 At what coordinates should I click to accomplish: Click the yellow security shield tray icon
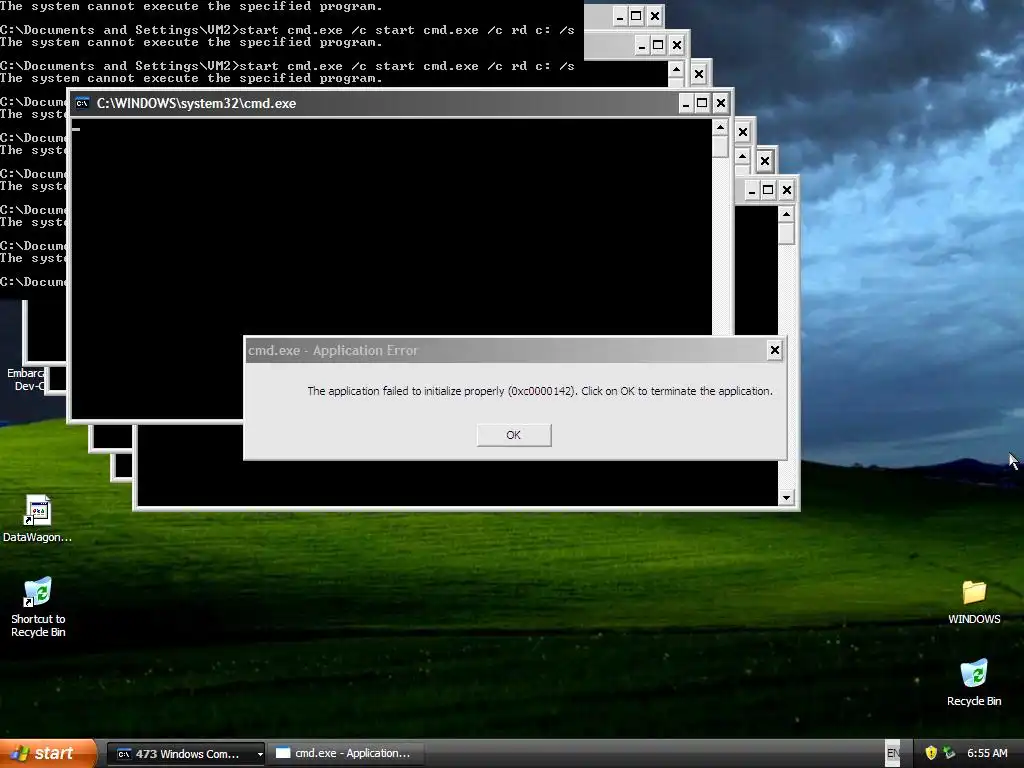click(931, 753)
